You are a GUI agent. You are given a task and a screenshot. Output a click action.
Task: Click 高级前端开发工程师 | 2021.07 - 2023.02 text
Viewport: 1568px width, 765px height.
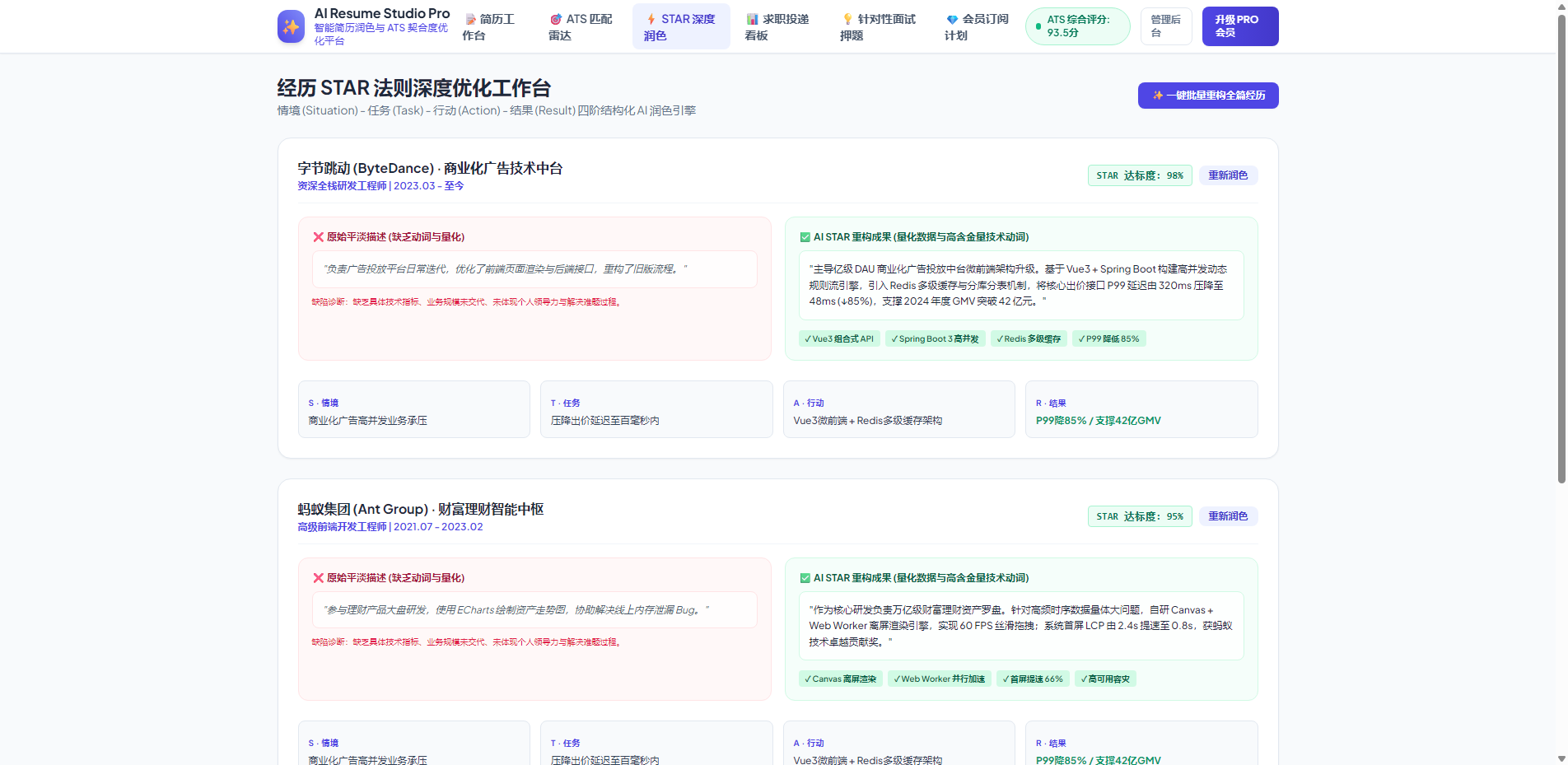pos(390,527)
